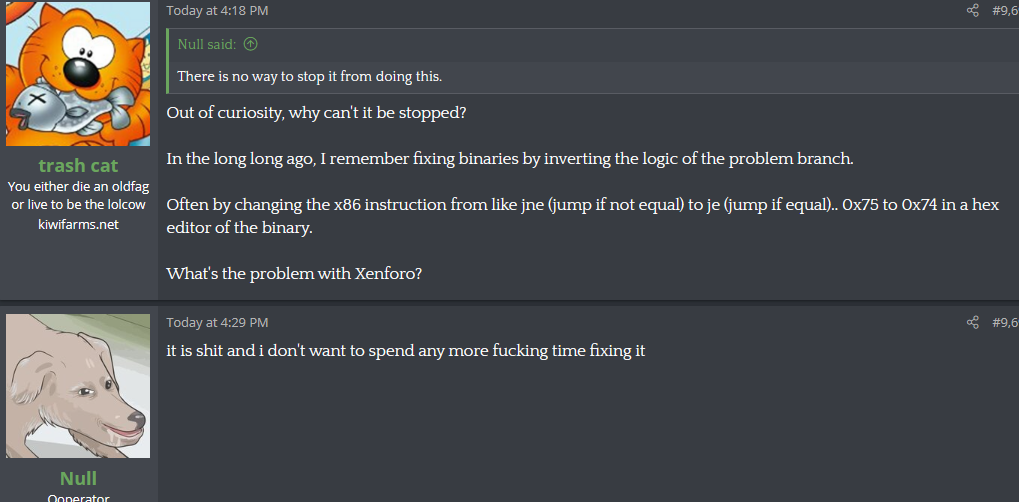Open Null's username link under dog avatar
Viewport: 1019px width, 502px height.
(x=78, y=478)
